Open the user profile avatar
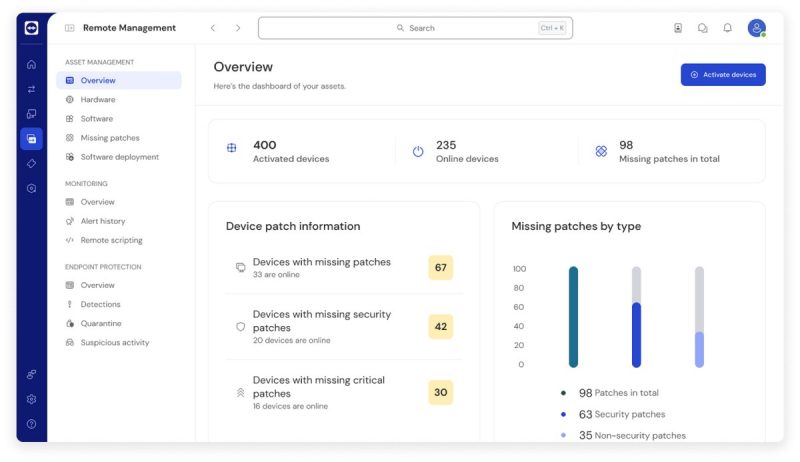The width and height of the screenshot is (800, 462). click(757, 28)
